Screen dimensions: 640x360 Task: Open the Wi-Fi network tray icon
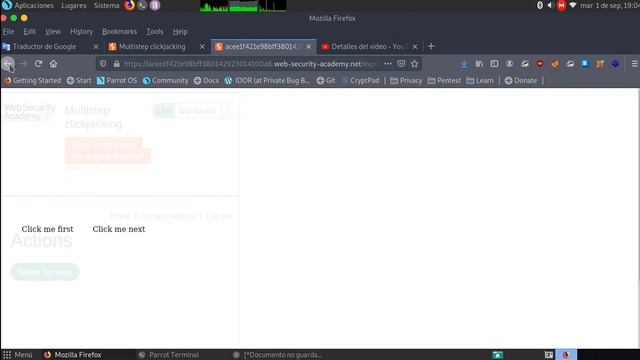(573, 5)
